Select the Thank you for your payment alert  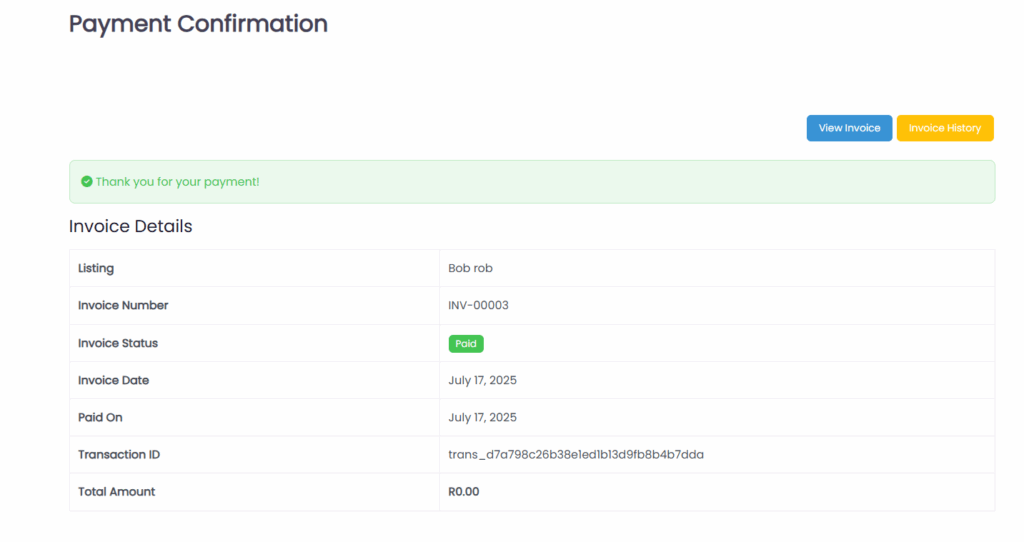532,182
